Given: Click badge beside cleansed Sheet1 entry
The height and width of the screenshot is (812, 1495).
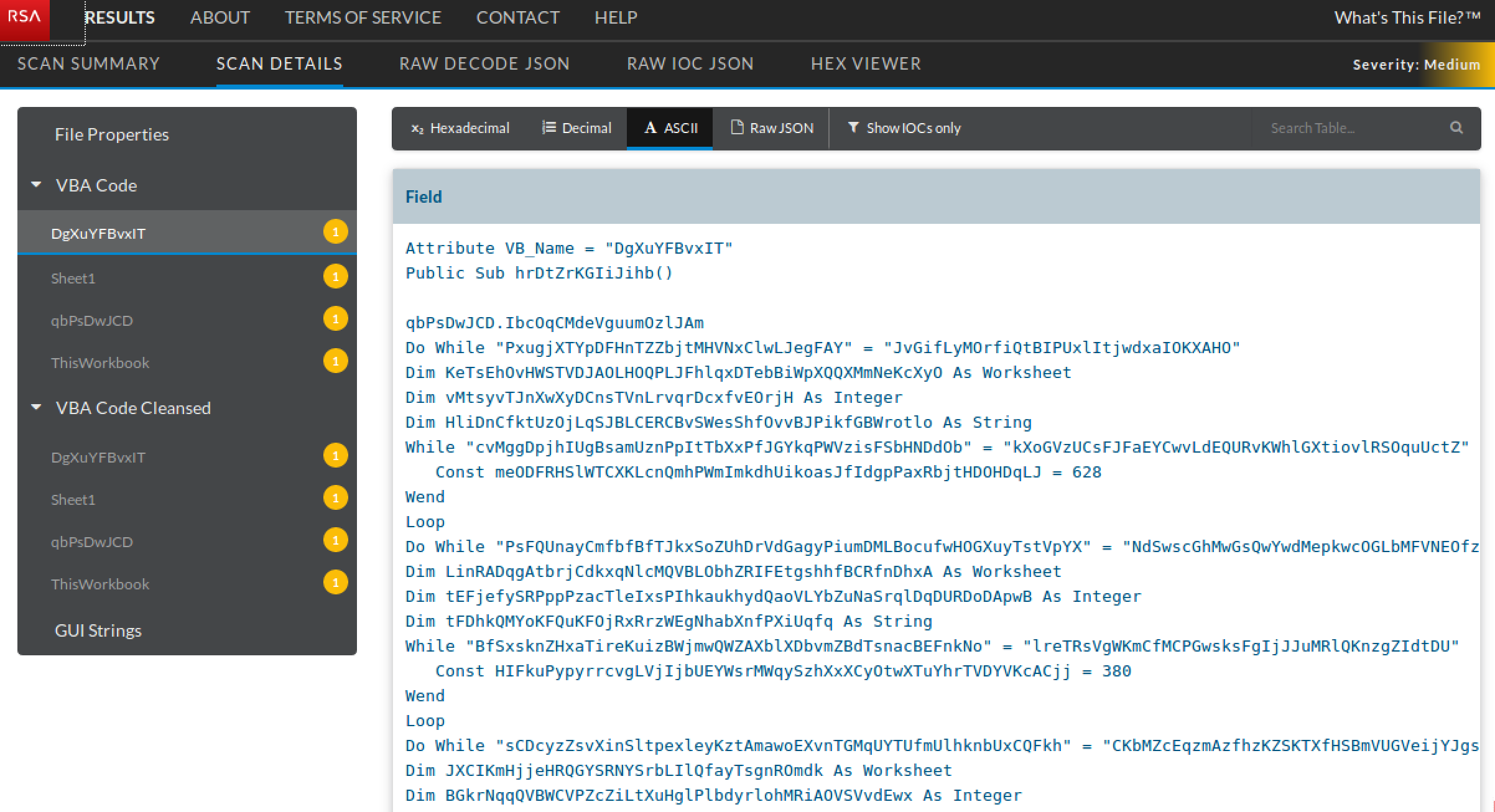Looking at the screenshot, I should [x=335, y=498].
